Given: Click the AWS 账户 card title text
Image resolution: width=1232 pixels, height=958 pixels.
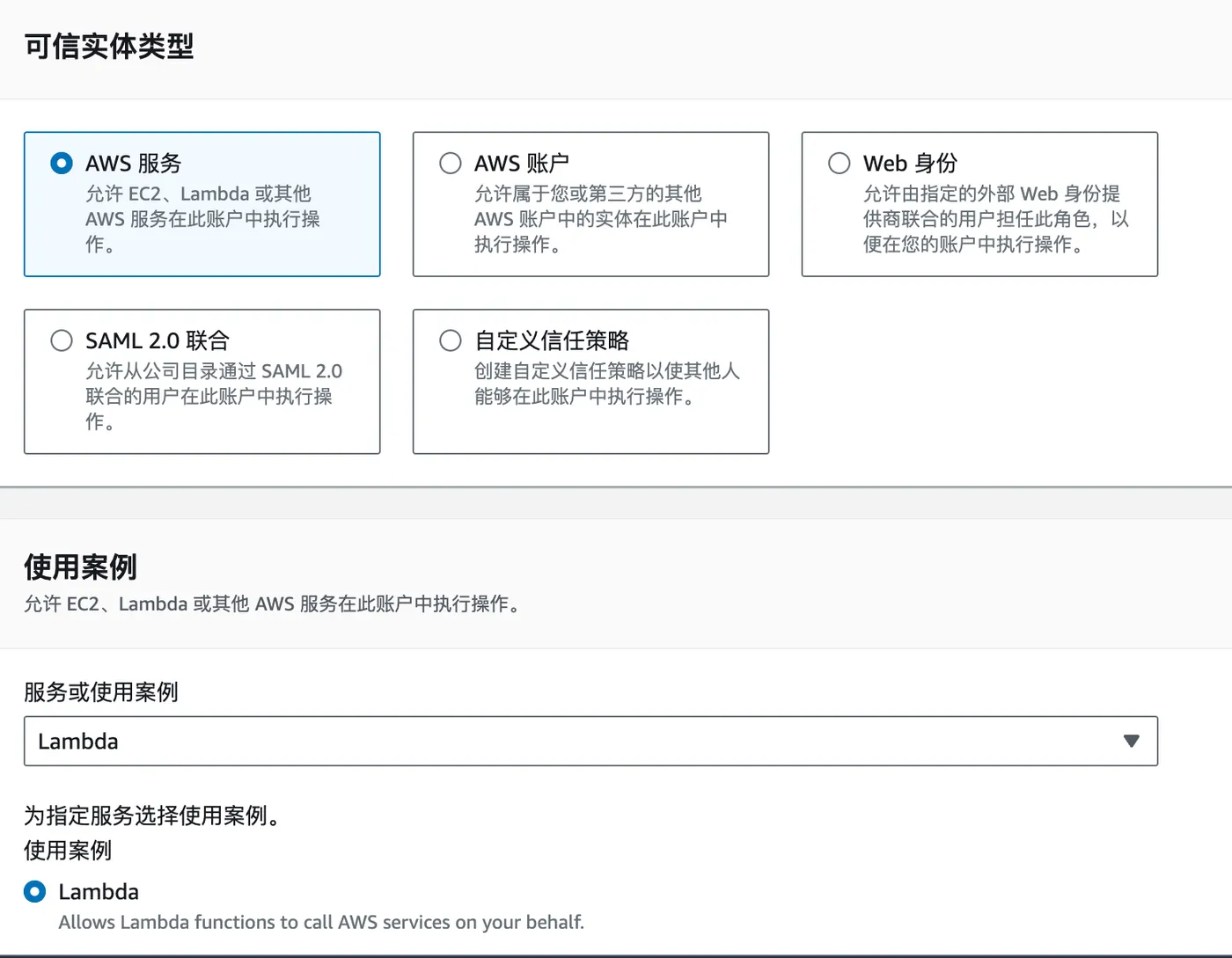Looking at the screenshot, I should [521, 164].
